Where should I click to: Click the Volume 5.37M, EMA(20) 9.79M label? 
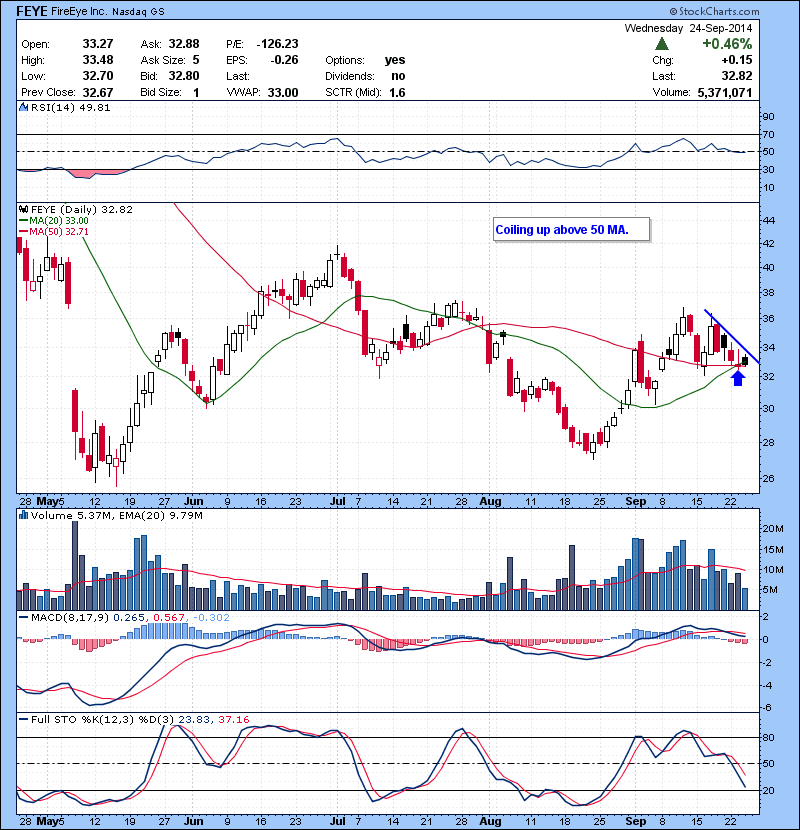[116, 515]
